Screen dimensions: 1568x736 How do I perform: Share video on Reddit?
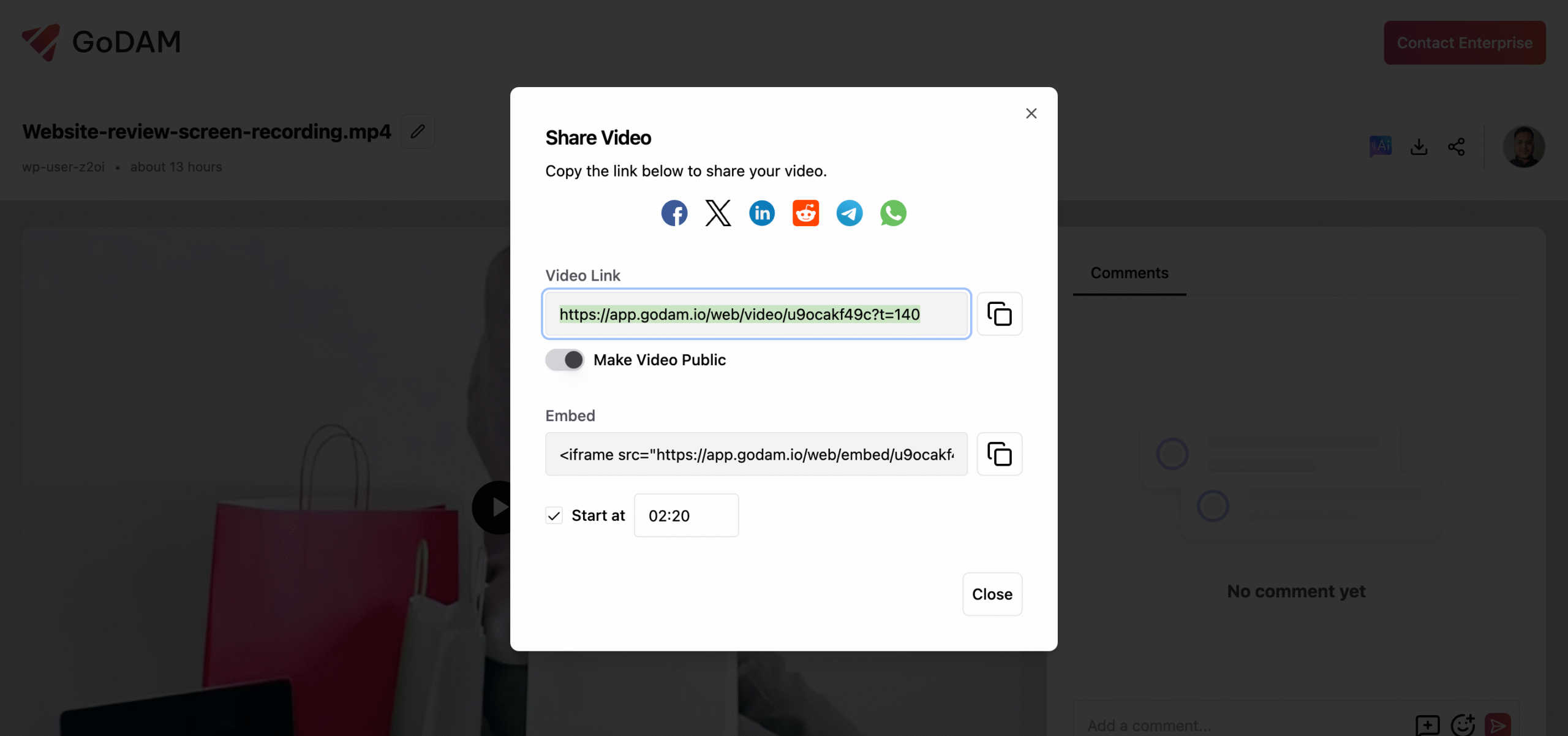[805, 213]
